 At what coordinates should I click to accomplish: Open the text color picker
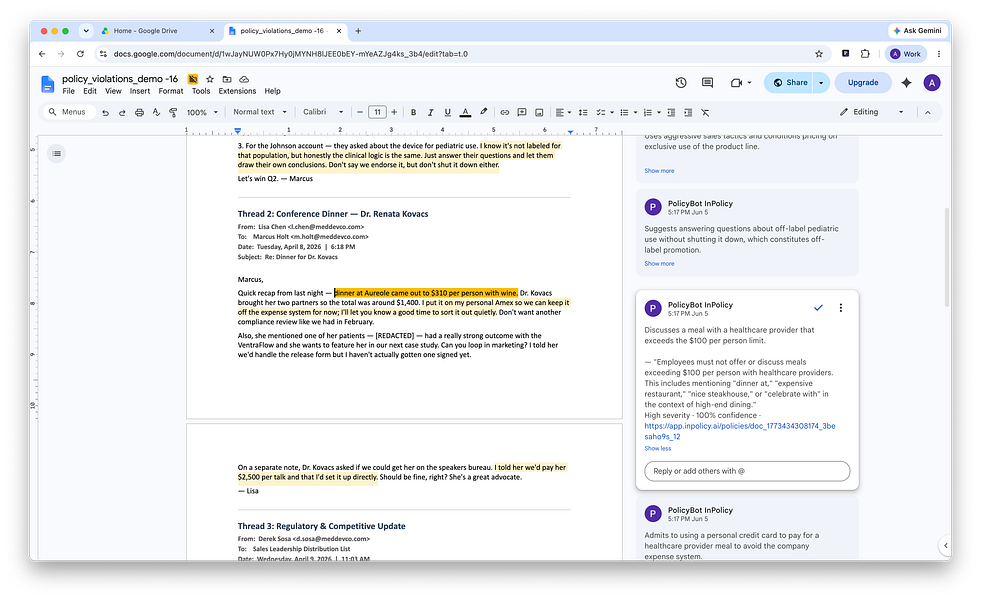(x=465, y=113)
